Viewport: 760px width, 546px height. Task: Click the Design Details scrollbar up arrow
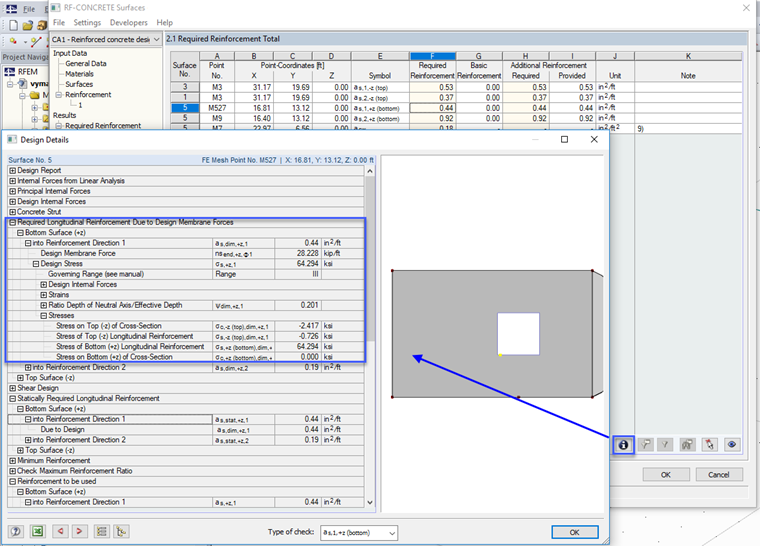[370, 171]
